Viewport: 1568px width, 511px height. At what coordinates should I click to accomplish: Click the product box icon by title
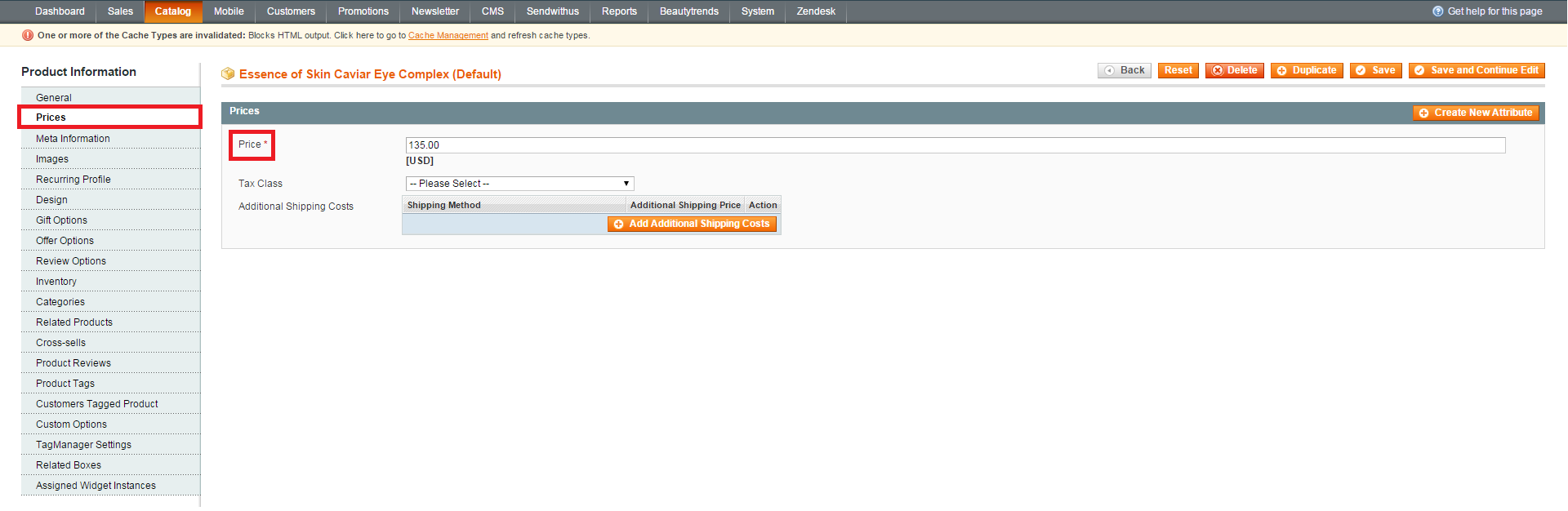pos(229,74)
